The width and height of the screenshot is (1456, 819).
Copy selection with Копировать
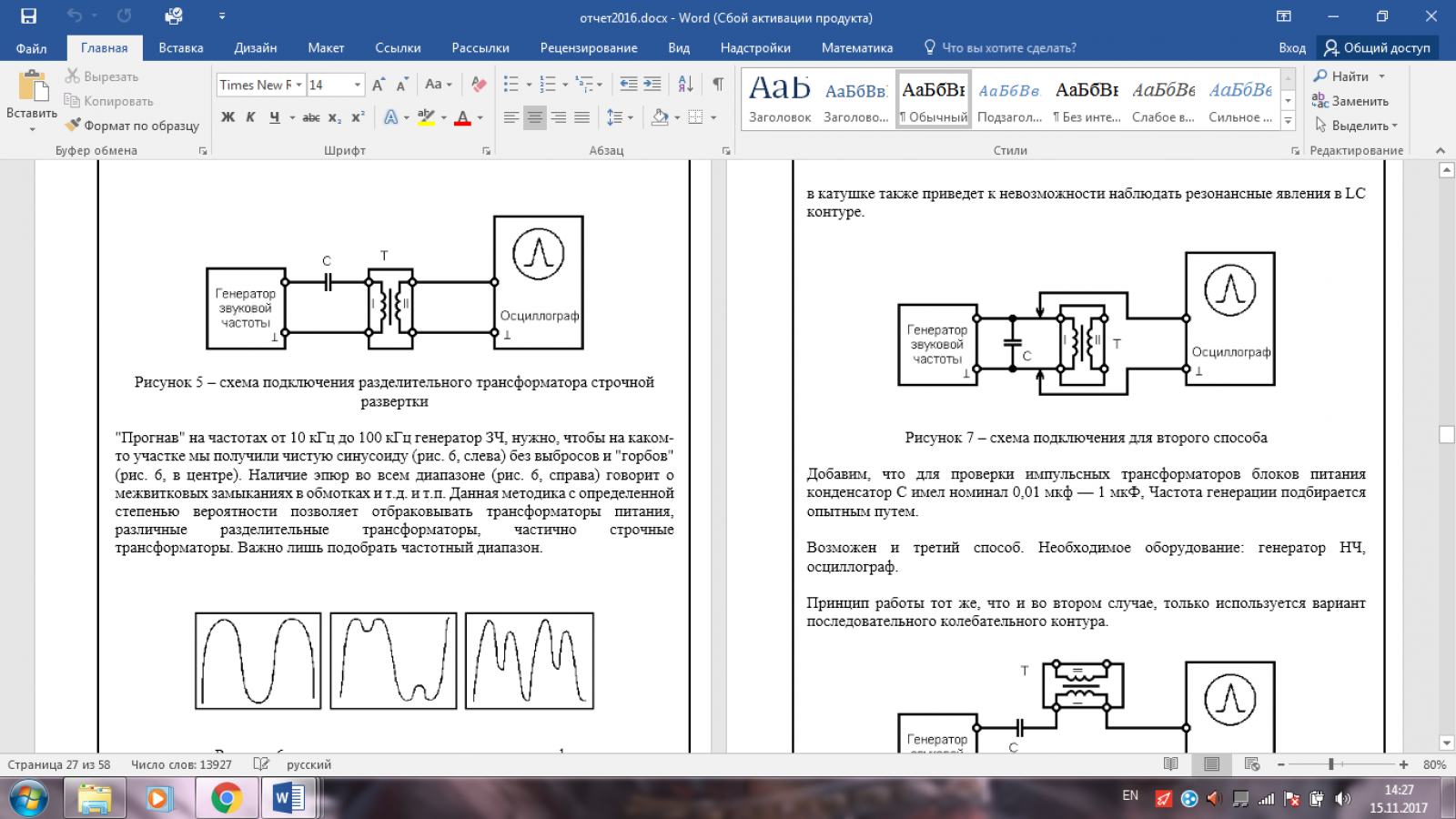tap(109, 101)
